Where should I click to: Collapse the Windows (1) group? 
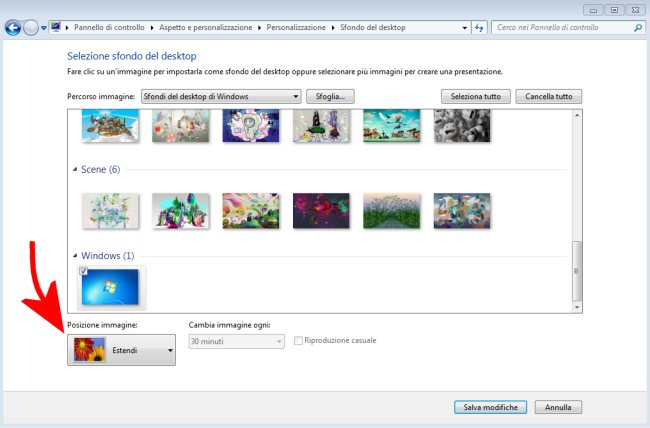(75, 255)
